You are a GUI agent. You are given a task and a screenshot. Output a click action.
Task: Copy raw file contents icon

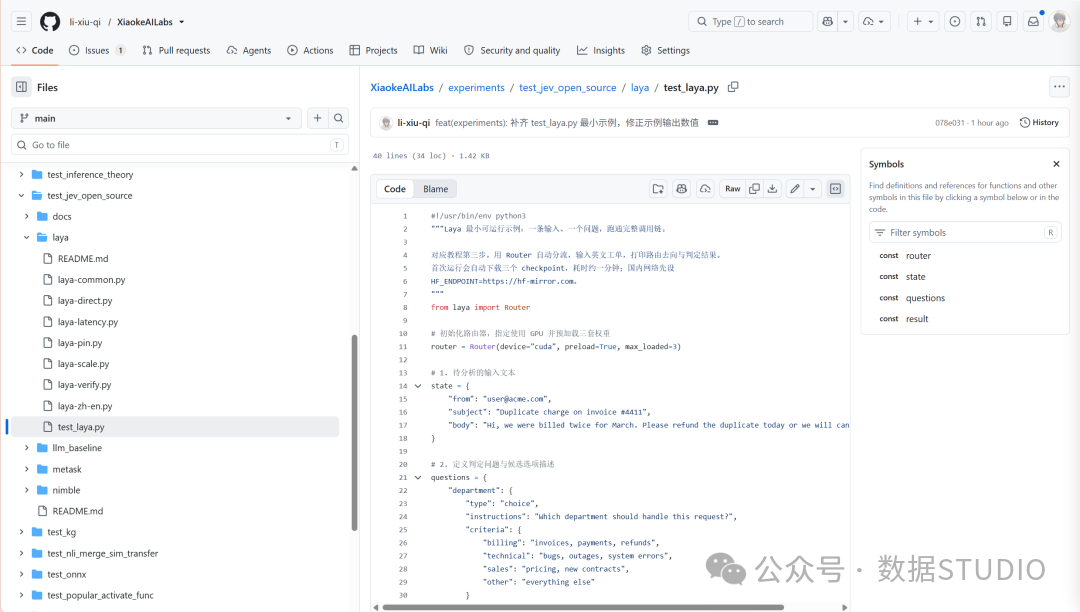click(754, 189)
